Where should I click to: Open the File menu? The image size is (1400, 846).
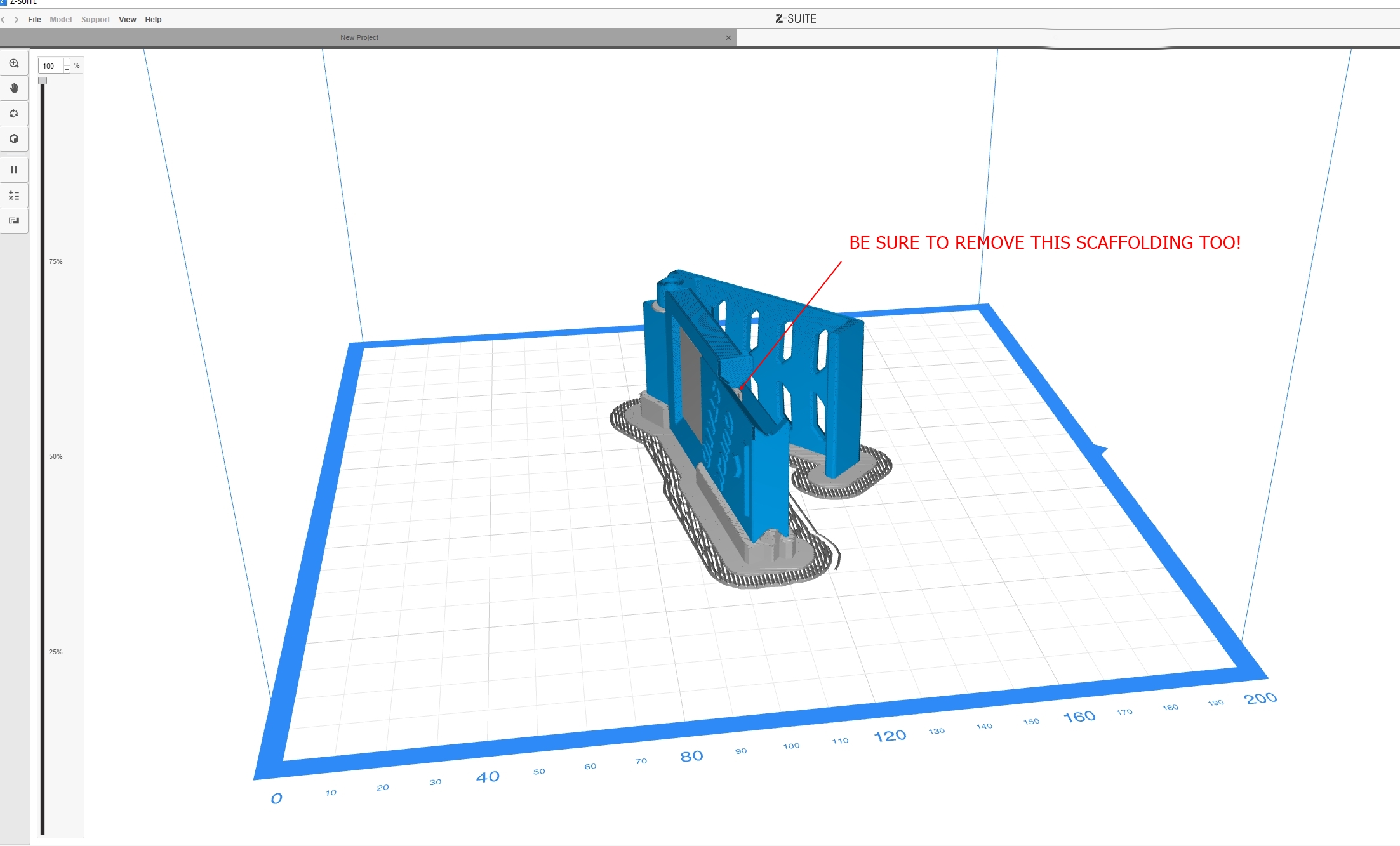click(34, 20)
